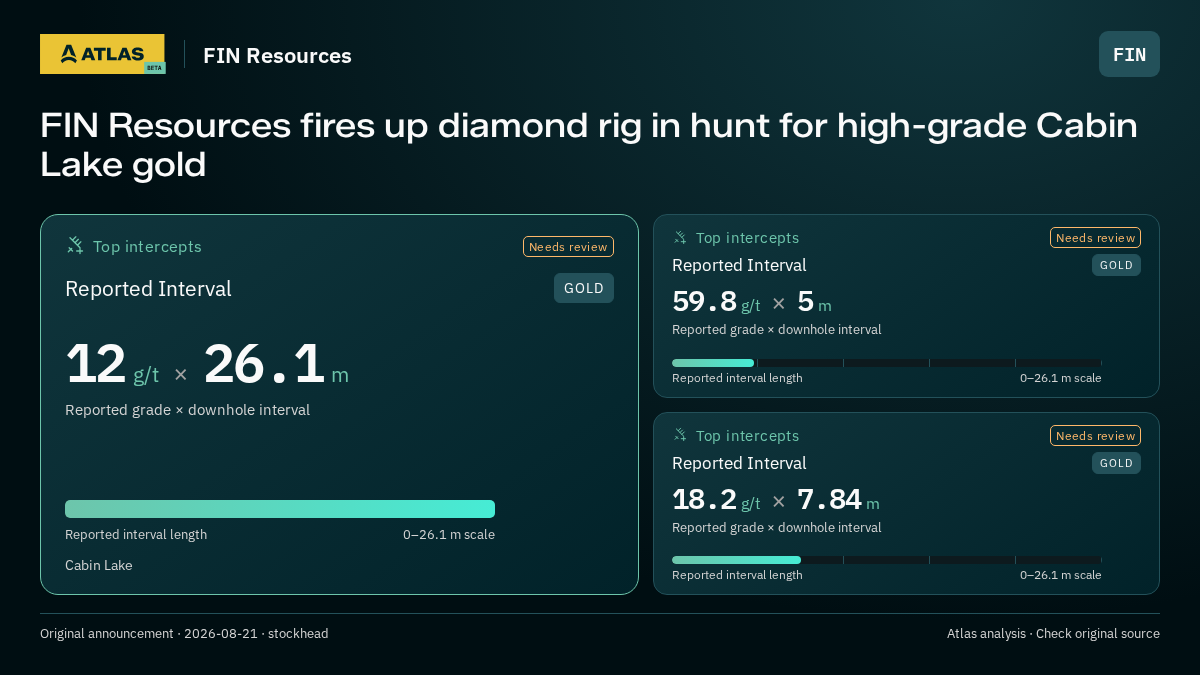Click the 18.2 g/t grade value

(716, 500)
